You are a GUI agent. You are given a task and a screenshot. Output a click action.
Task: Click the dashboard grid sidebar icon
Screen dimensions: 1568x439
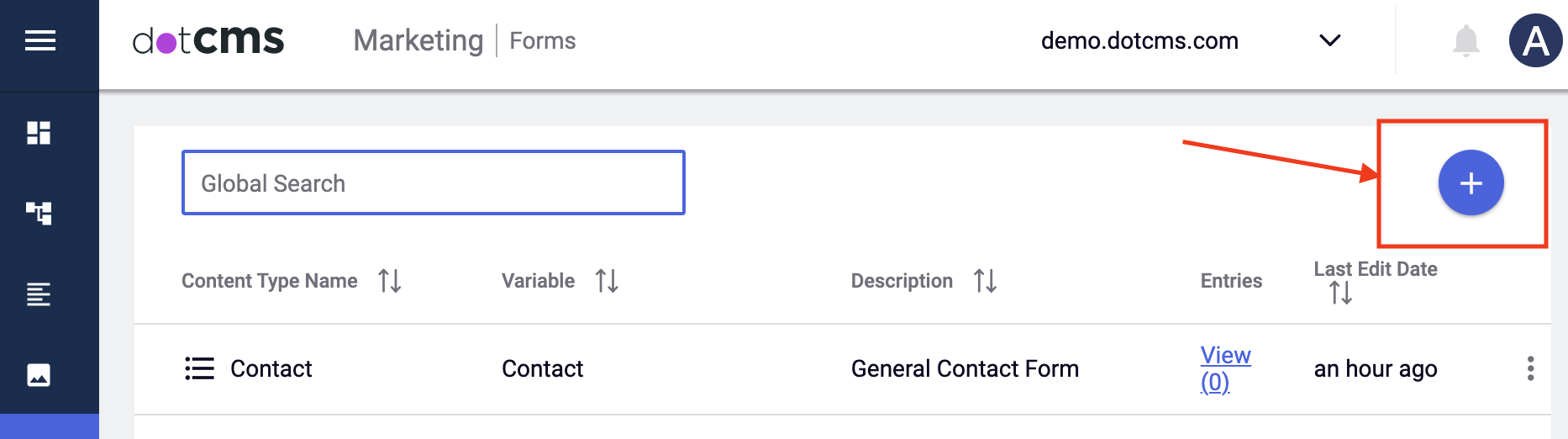39,133
